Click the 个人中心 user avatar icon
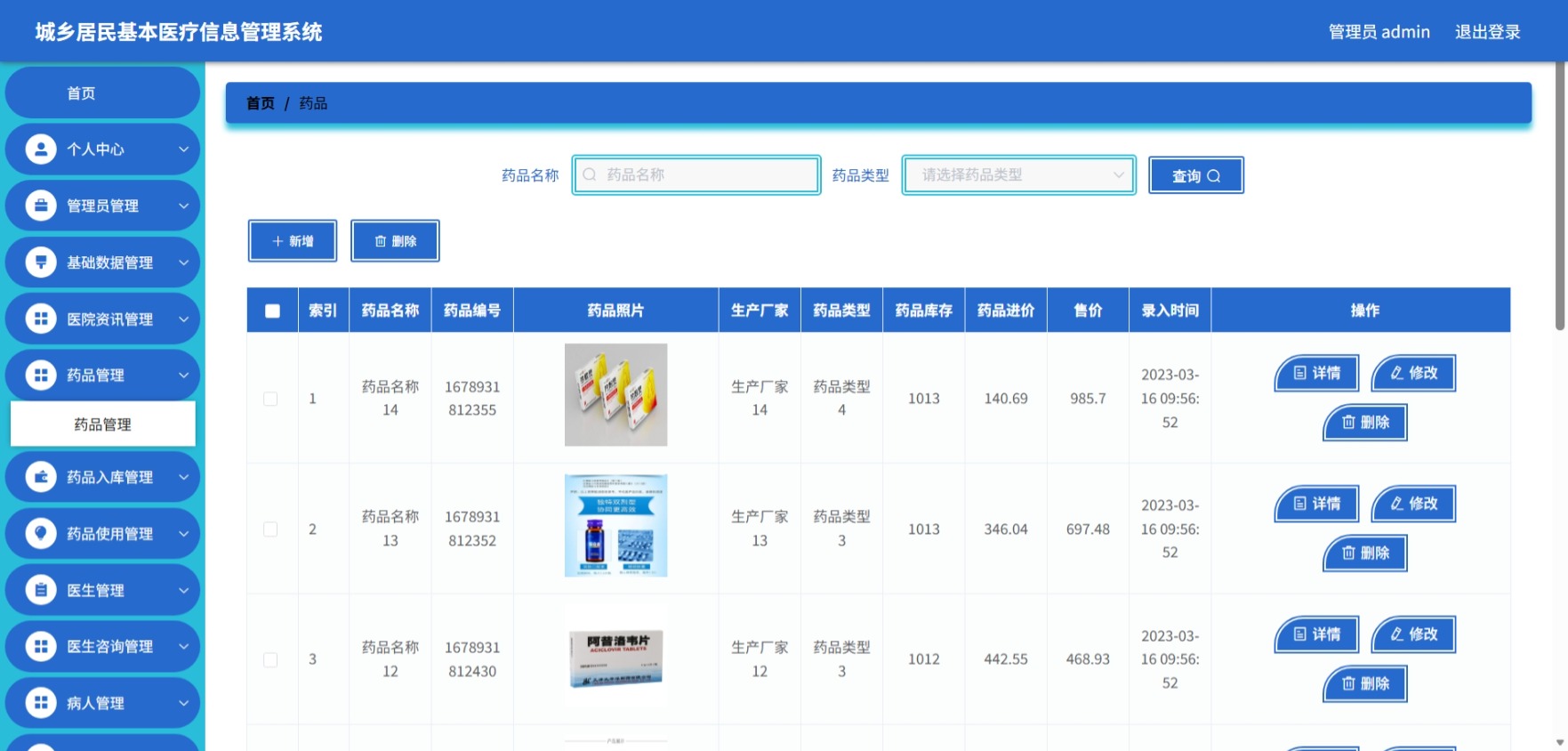This screenshot has height=751, width=1568. (41, 149)
